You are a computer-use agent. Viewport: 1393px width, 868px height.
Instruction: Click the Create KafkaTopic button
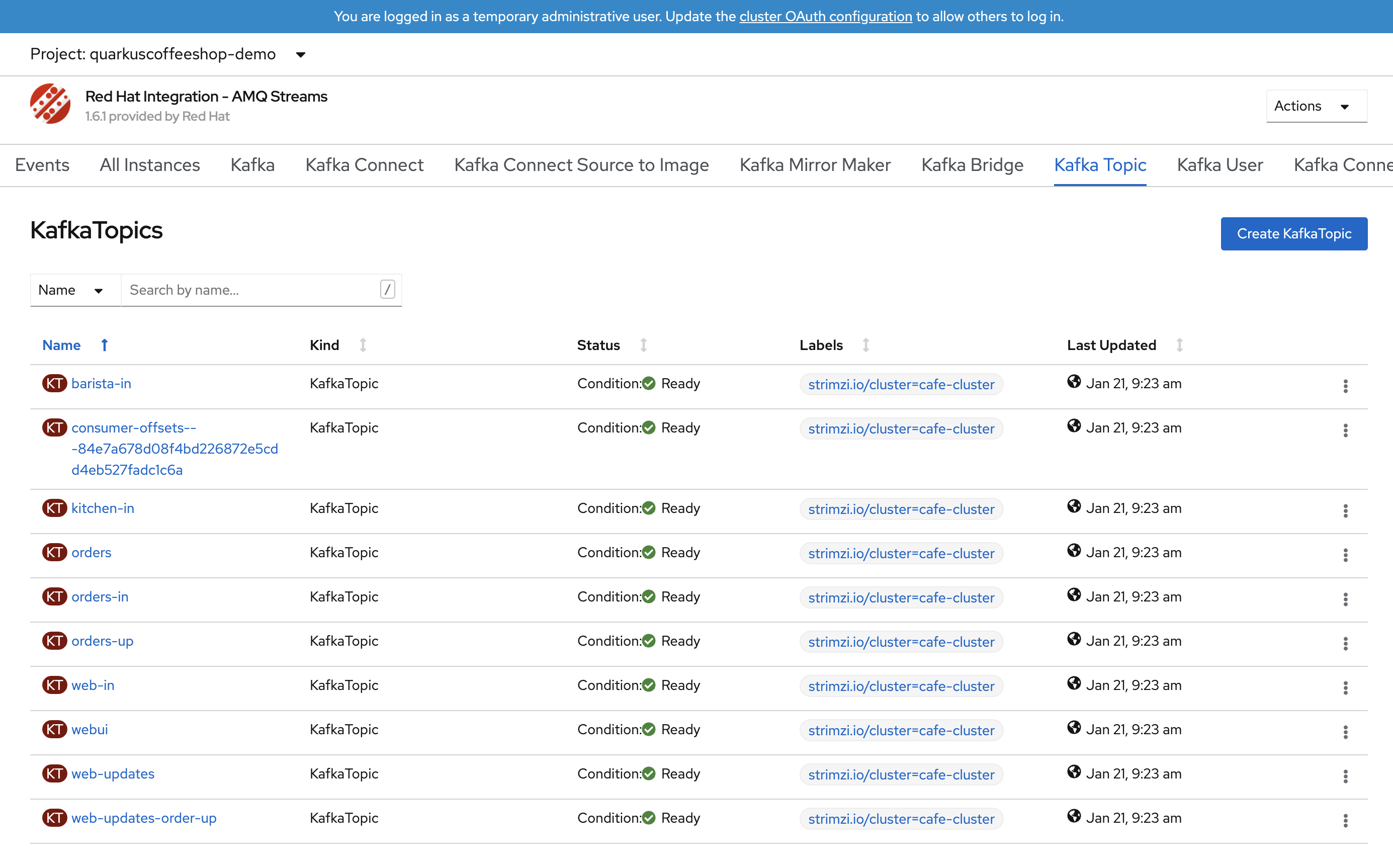1293,234
